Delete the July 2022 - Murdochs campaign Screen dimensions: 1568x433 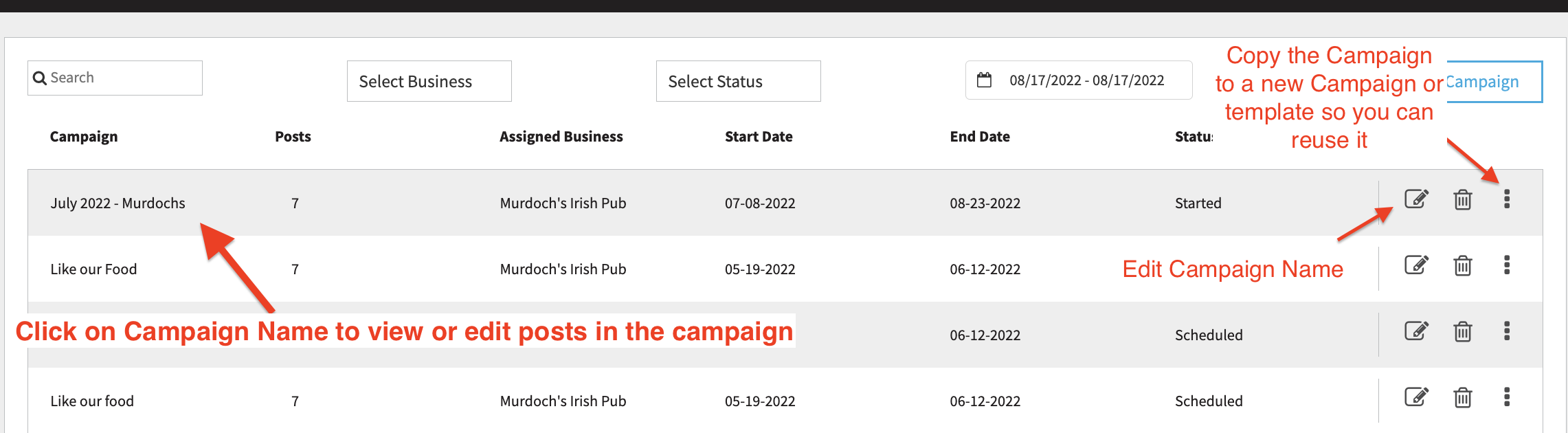[1463, 199]
